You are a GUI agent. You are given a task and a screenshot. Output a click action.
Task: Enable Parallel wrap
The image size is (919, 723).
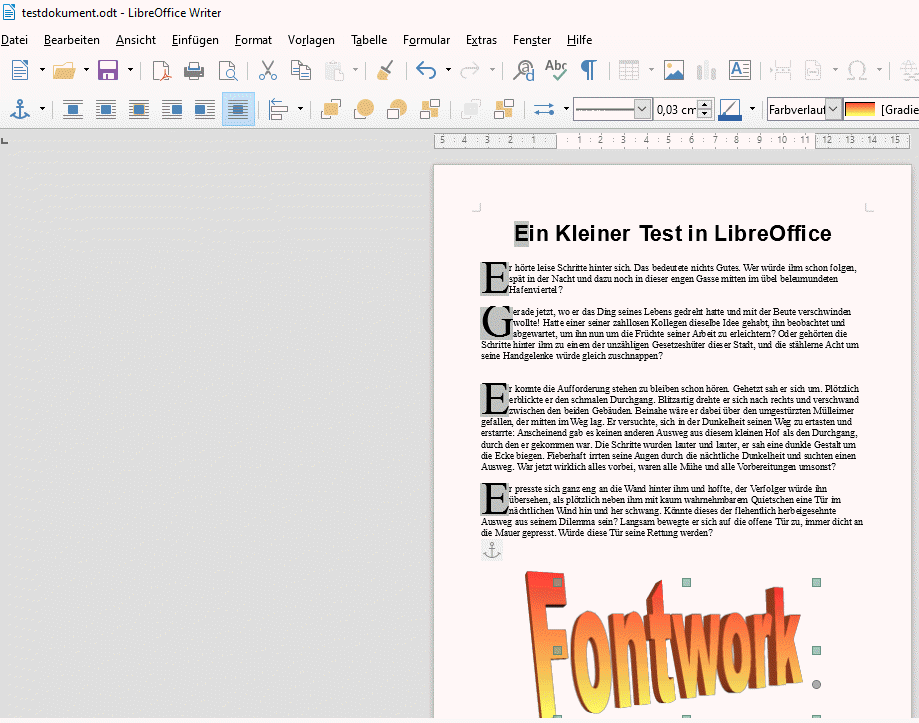(x=105, y=110)
